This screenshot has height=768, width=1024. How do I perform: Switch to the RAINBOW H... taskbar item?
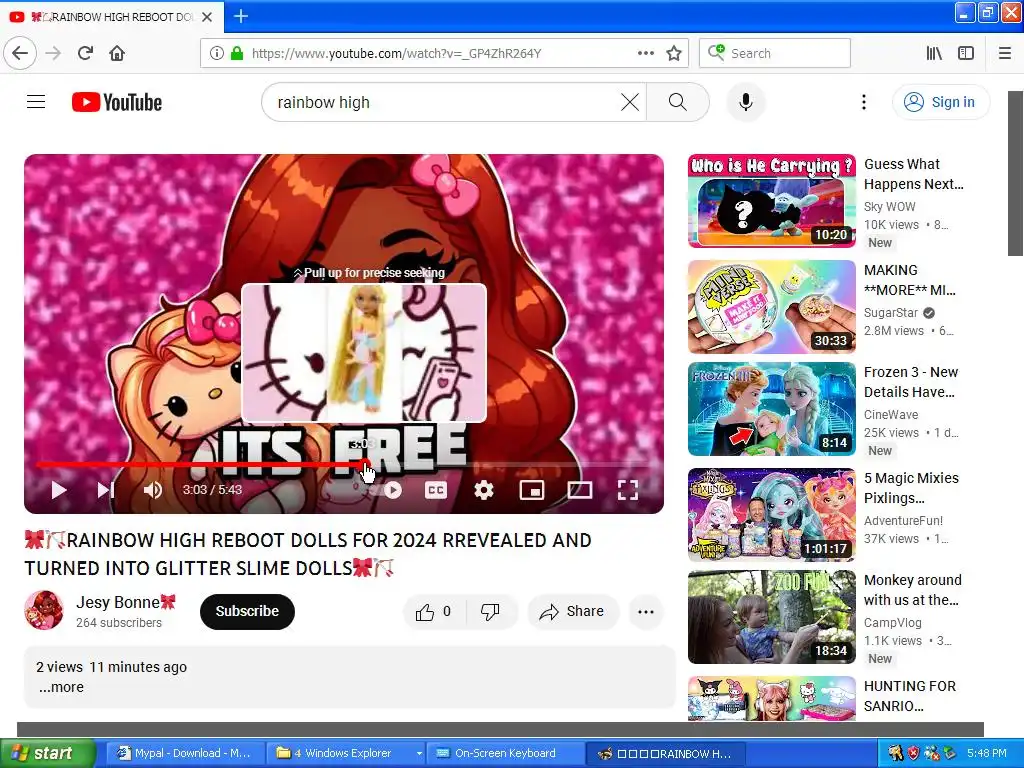coord(664,753)
